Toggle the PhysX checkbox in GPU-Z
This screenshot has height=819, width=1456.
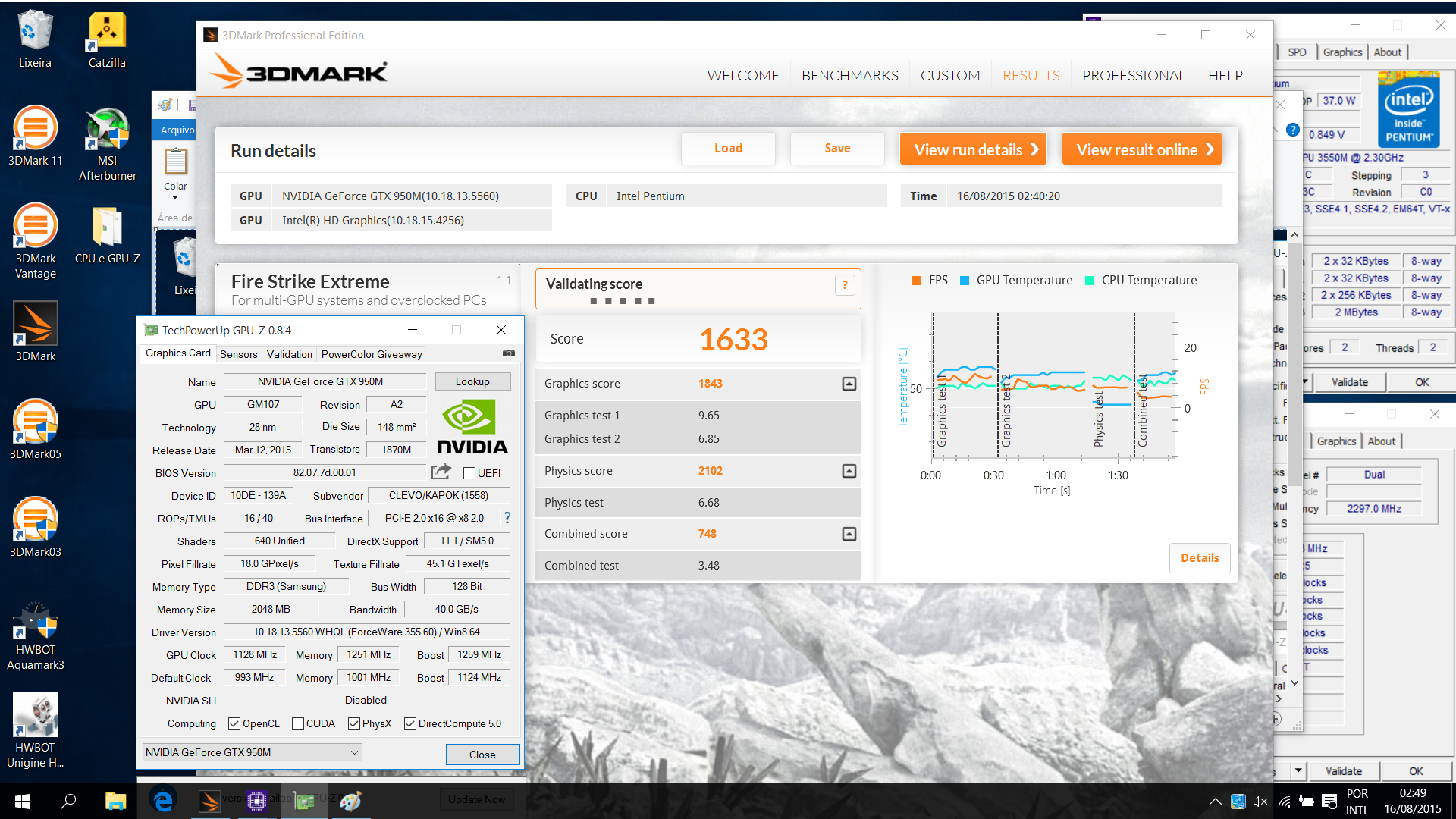pos(353,723)
